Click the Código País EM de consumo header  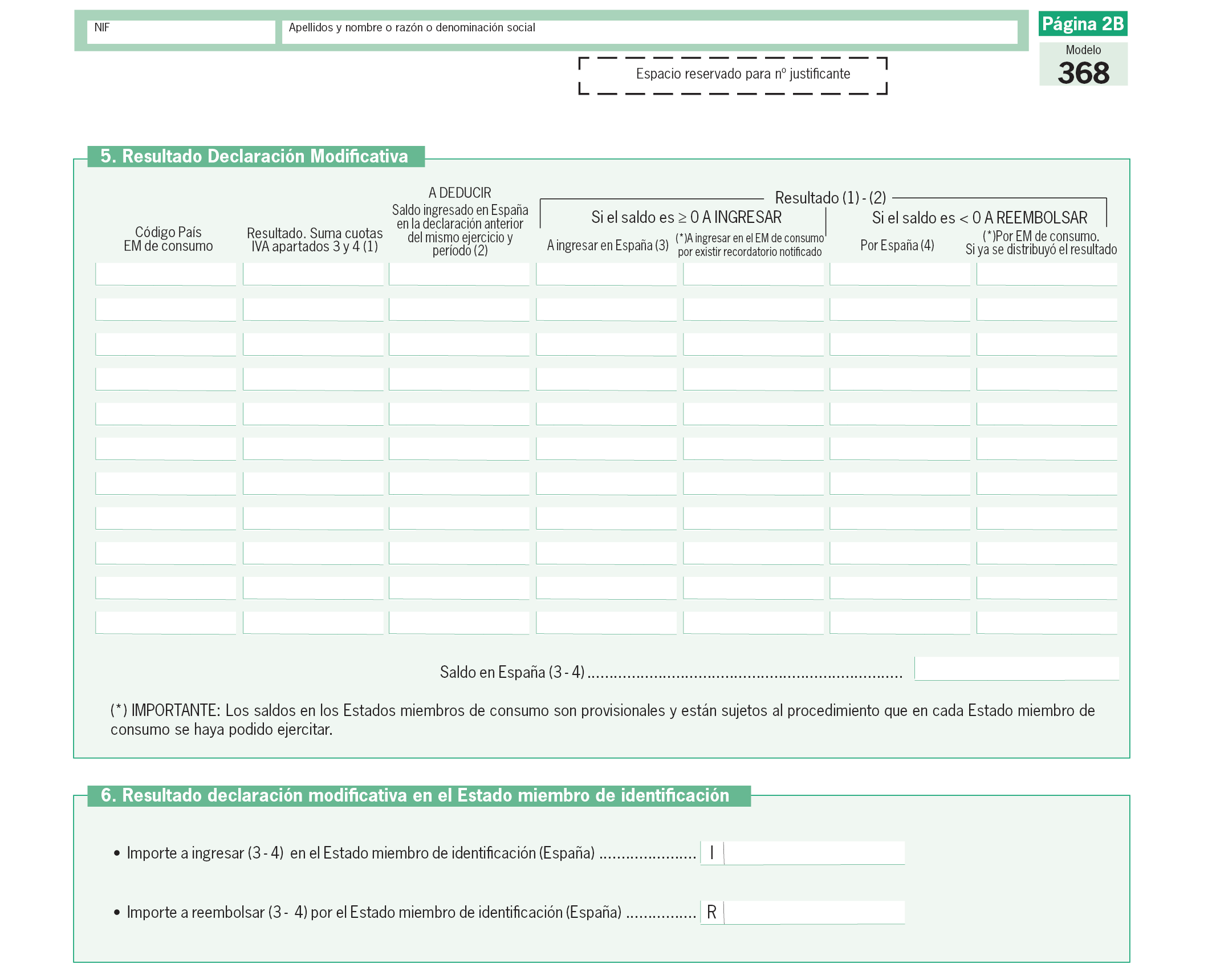point(168,239)
